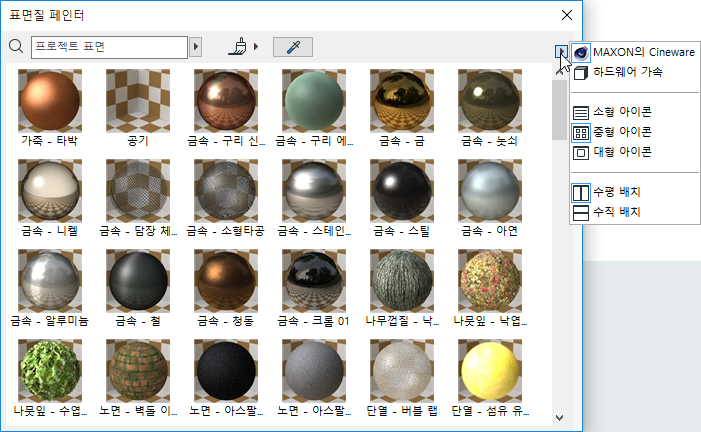Close the 표면질 페인터 dialog

[567, 15]
